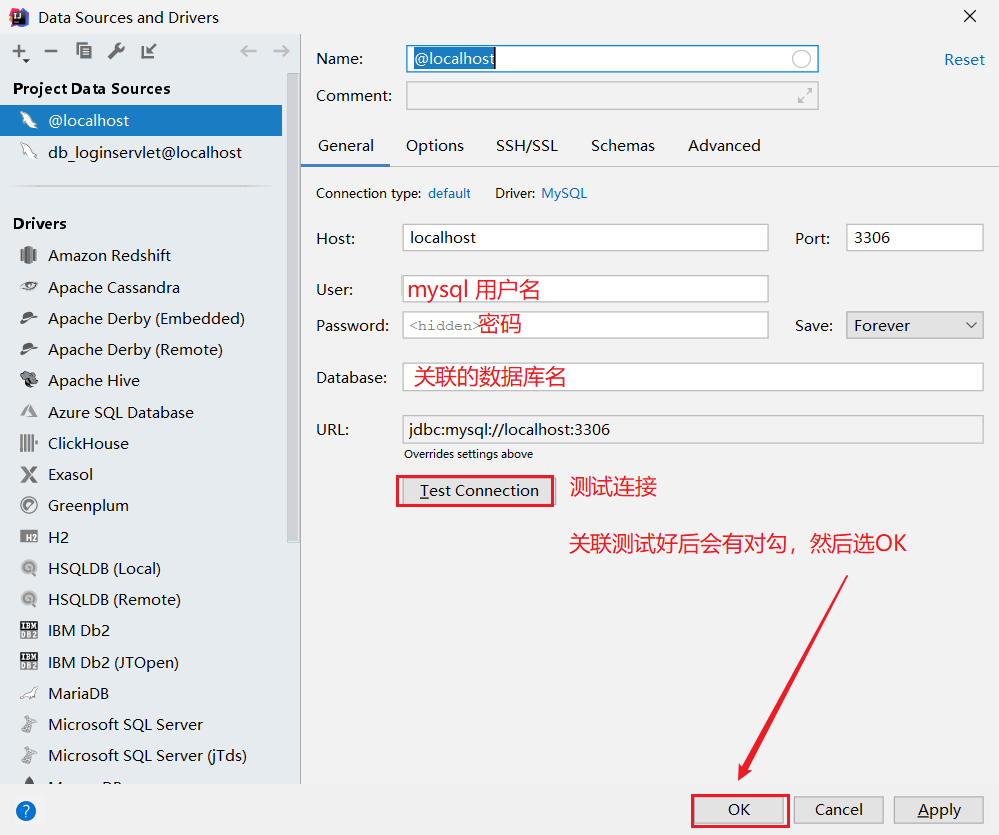Image resolution: width=999 pixels, height=835 pixels.
Task: Select the MariaDB driver name
Action: pyautogui.click(x=78, y=694)
